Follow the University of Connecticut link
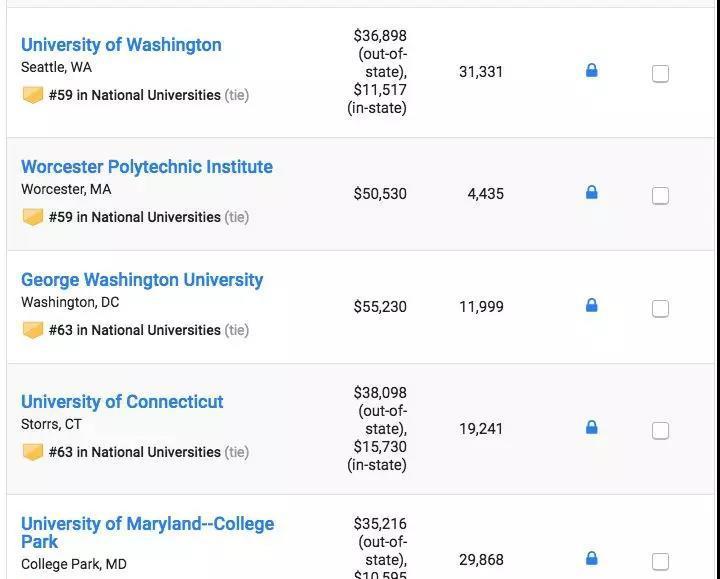This screenshot has width=720, height=579. click(122, 402)
